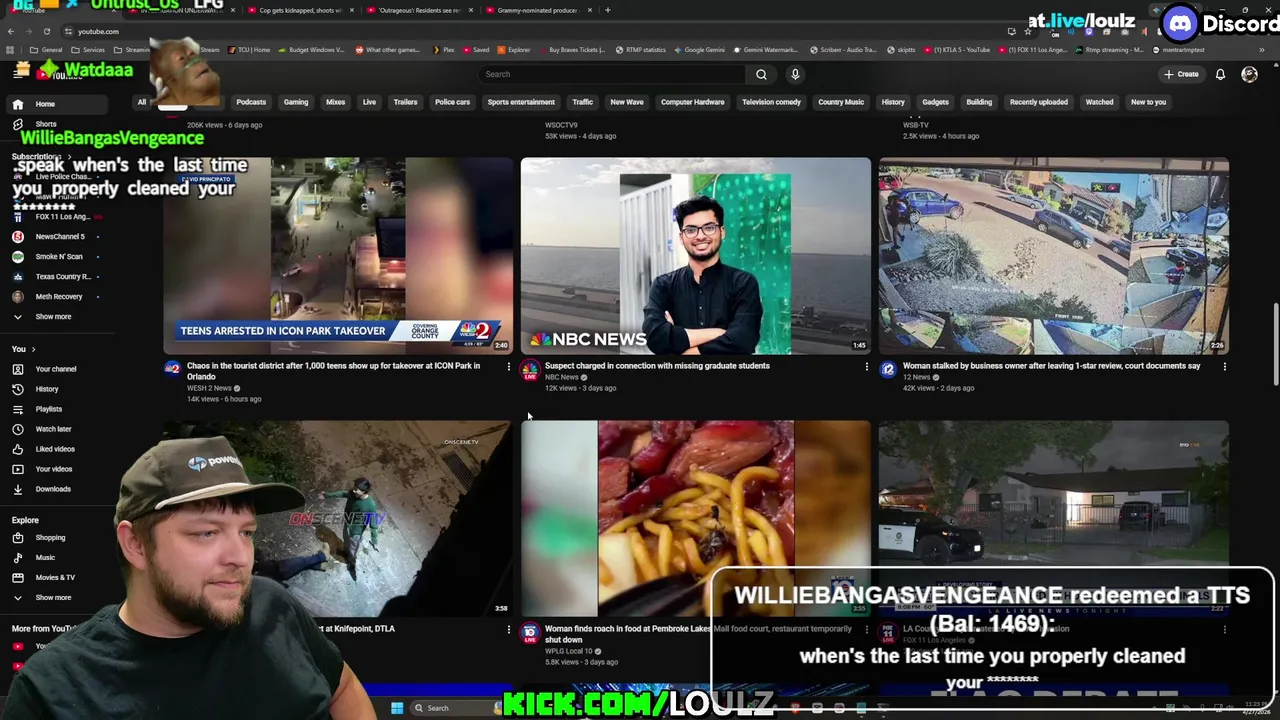Select the Television comedy chip
The image size is (1280, 720).
(x=771, y=102)
